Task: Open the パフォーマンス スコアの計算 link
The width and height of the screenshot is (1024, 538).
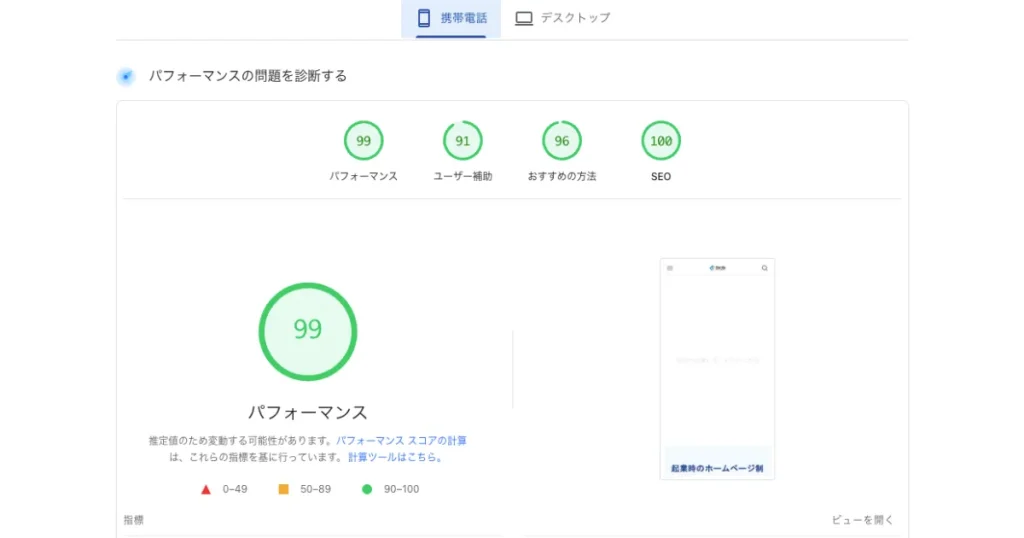Action: [401, 441]
